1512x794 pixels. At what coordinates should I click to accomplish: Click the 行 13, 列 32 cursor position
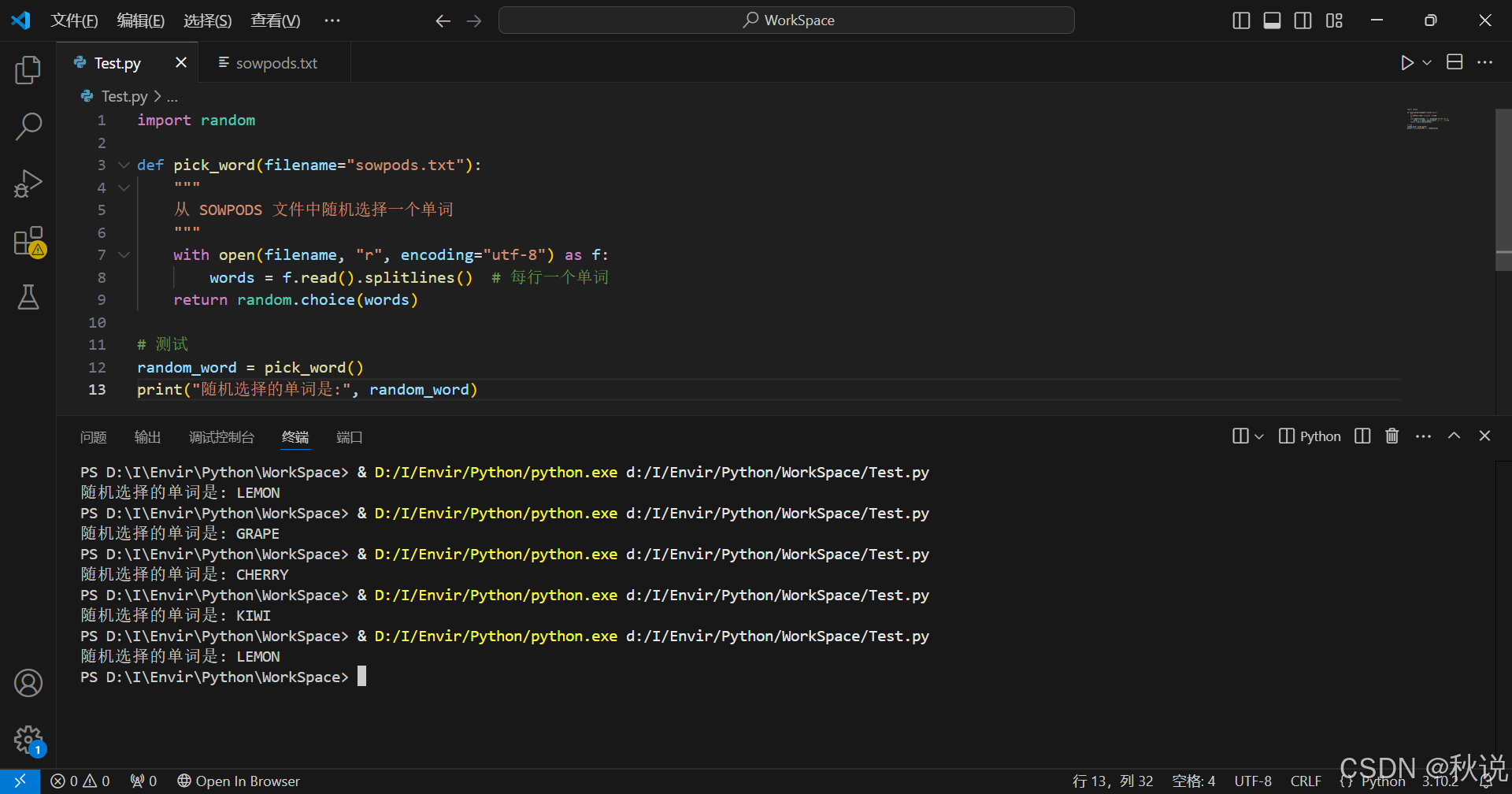click(x=1112, y=781)
